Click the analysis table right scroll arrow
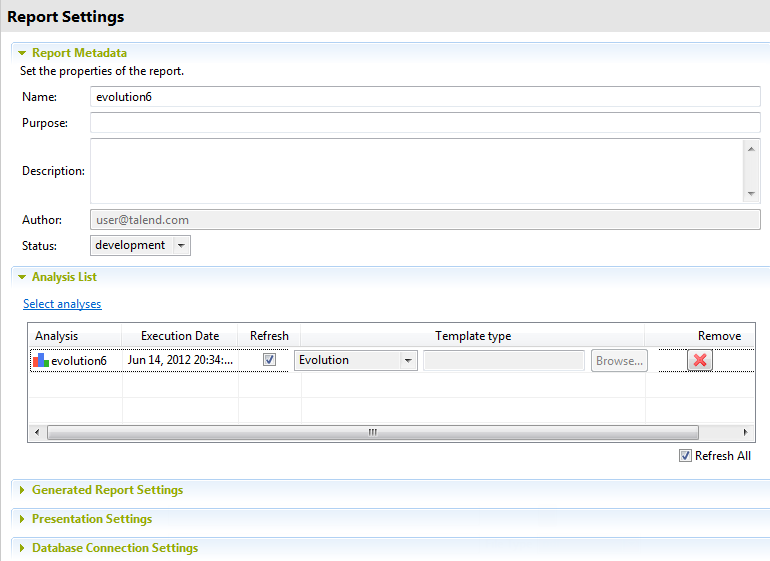The width and height of the screenshot is (770, 561). (x=745, y=432)
